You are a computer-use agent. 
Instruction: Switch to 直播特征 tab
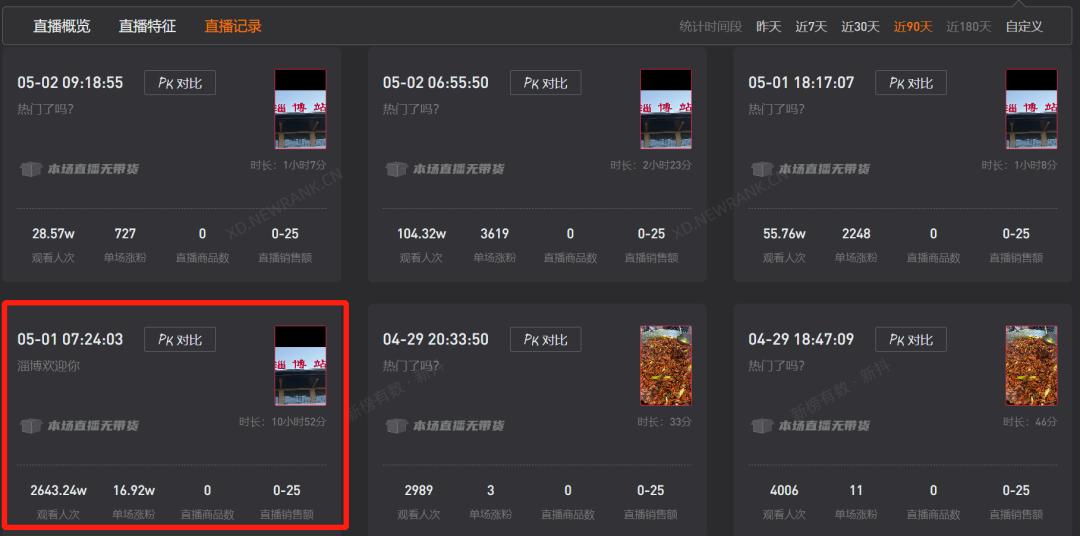[x=147, y=27]
